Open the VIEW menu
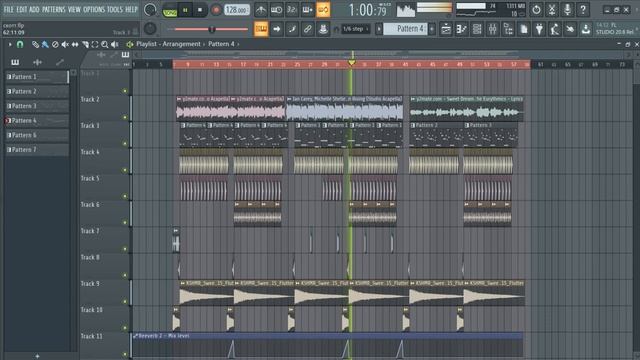Image resolution: width=640 pixels, height=360 pixels. point(74,9)
